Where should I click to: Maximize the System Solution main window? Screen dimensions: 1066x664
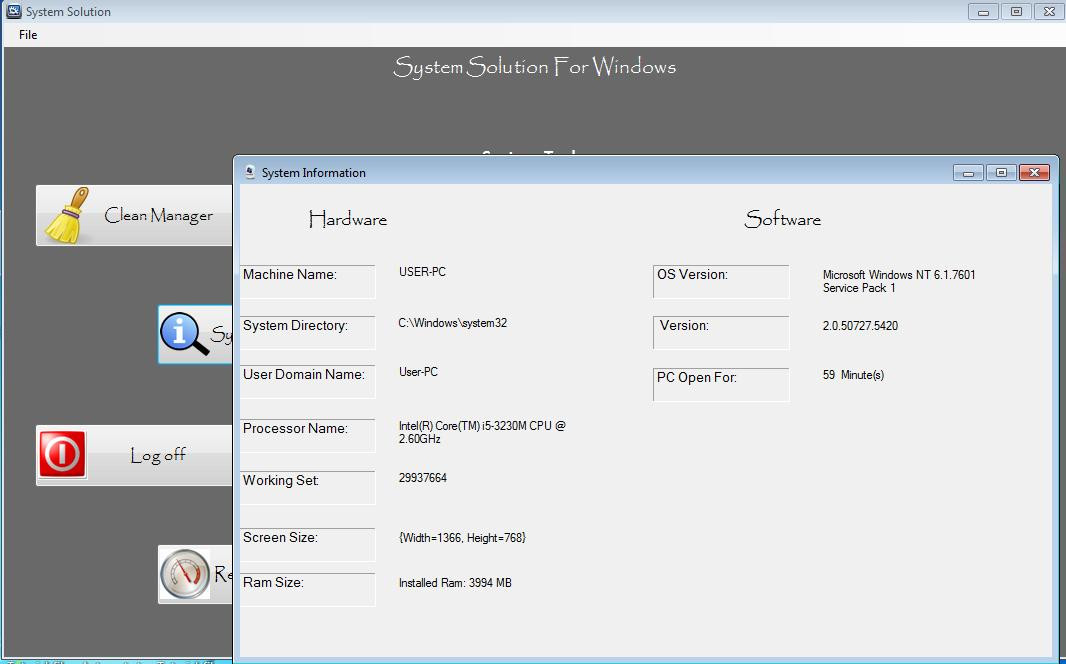(x=1016, y=12)
